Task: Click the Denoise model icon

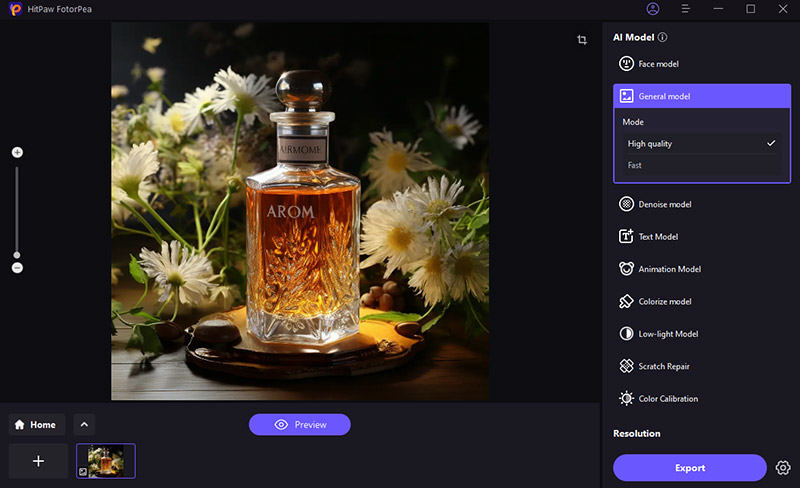Action: click(x=626, y=204)
